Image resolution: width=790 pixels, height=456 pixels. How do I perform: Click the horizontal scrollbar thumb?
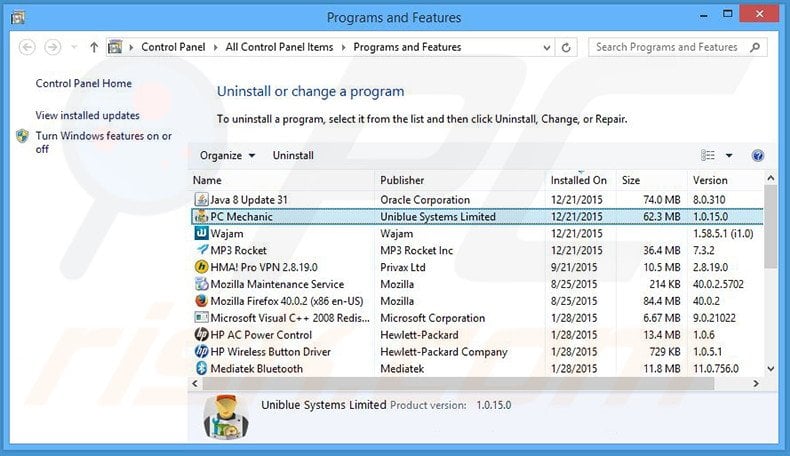pyautogui.click(x=458, y=383)
